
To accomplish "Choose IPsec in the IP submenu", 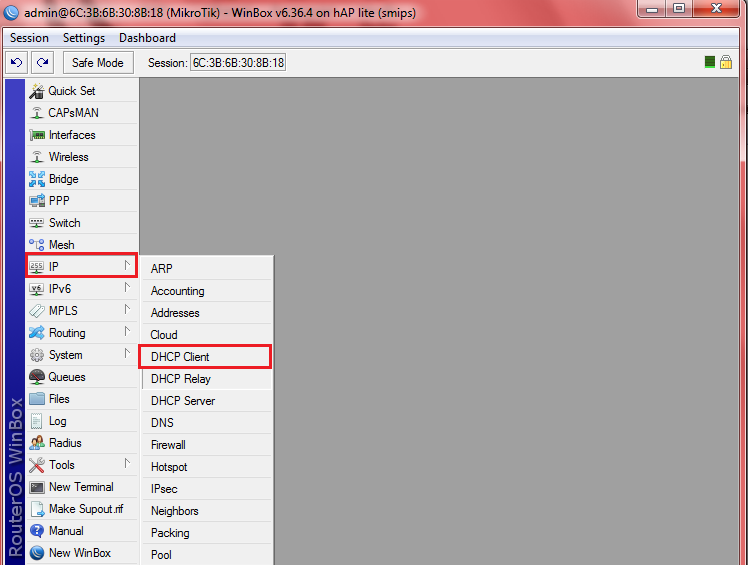I will (x=207, y=489).
